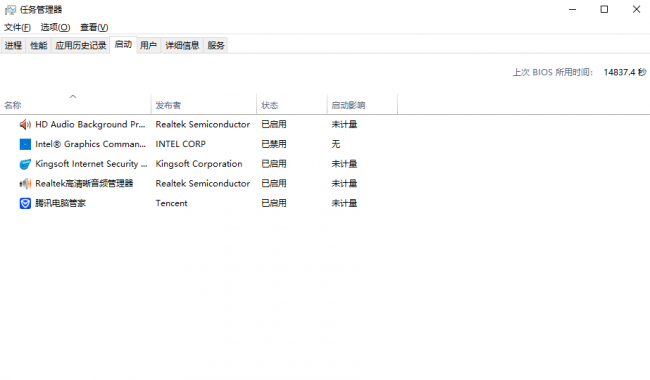Click the Tencent publisher cell
650x380 pixels.
point(172,203)
